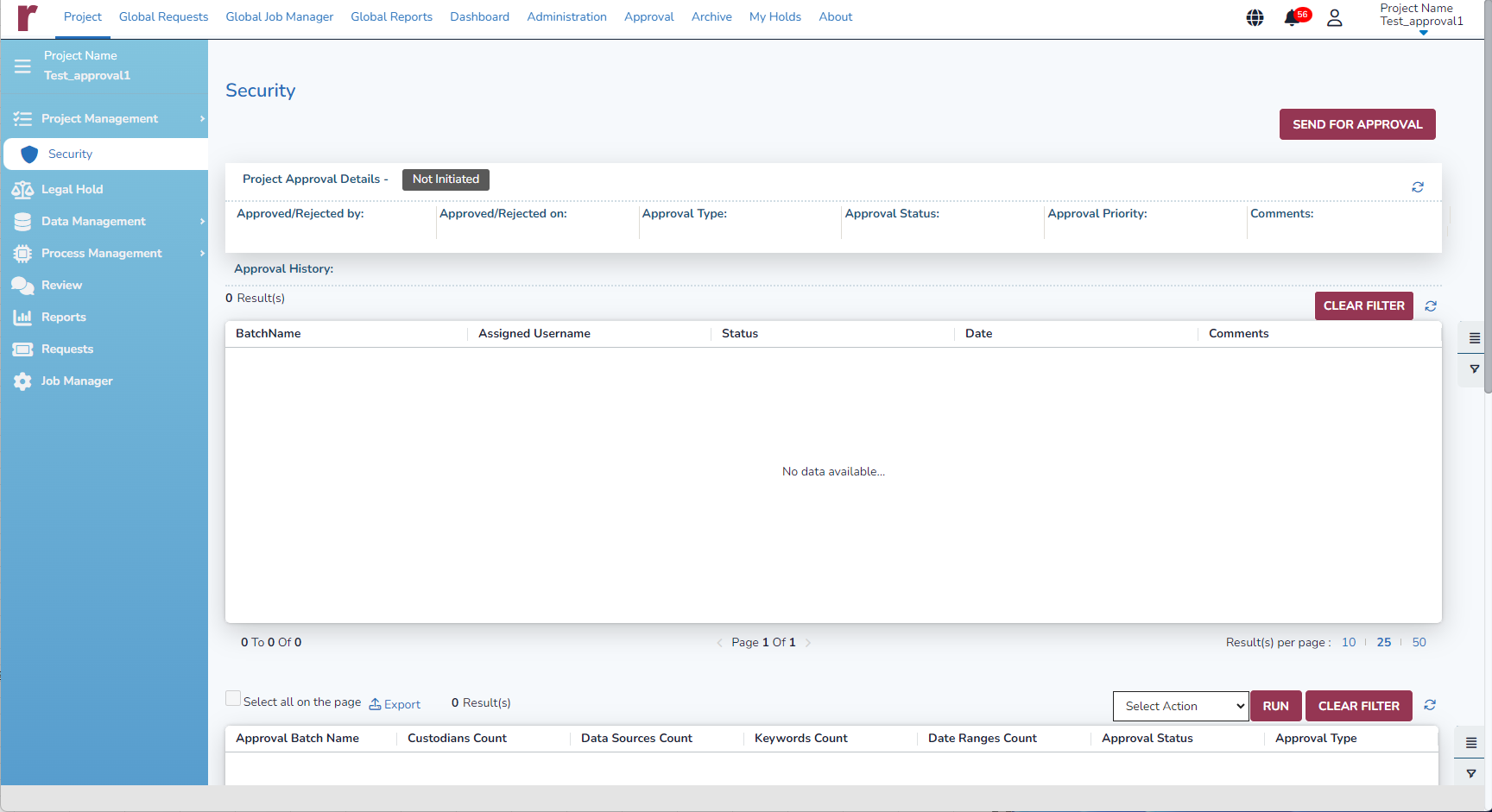Image resolution: width=1492 pixels, height=812 pixels.
Task: Click Clear Filter next to Run
Action: coord(1359,706)
